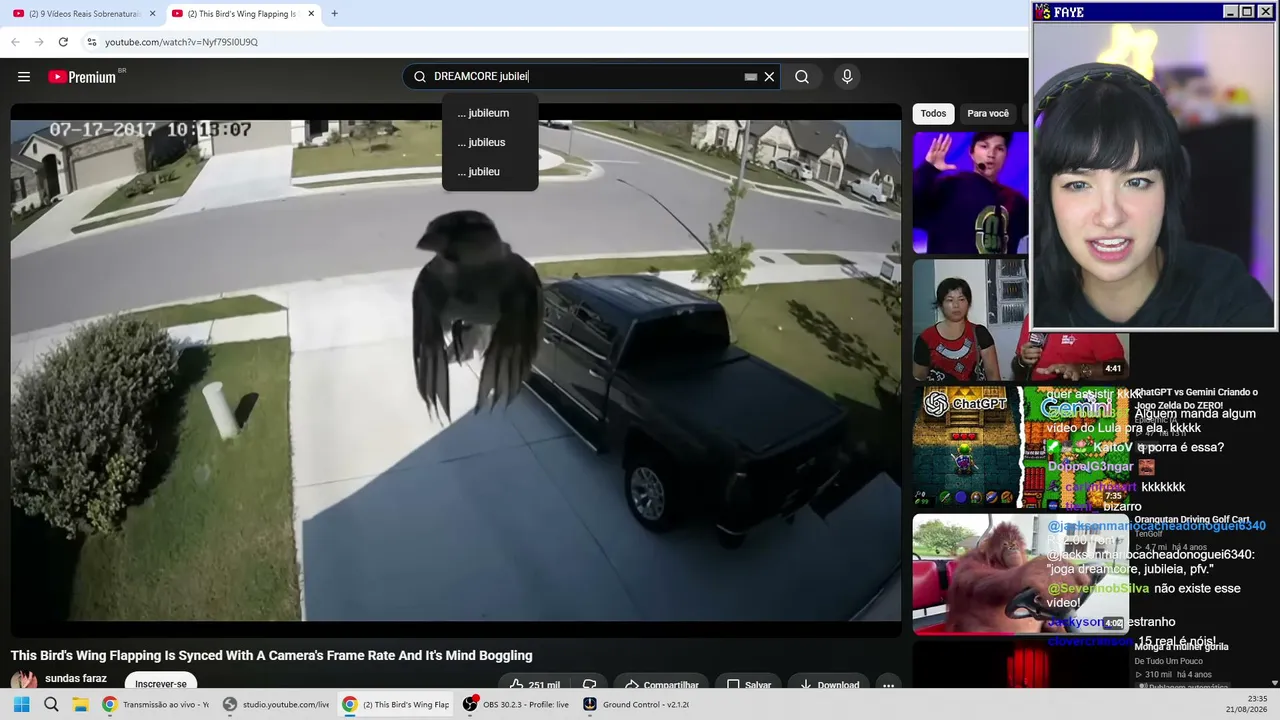Viewport: 1280px width, 720px height.
Task: Focus the address bar URL
Action: coord(181,42)
